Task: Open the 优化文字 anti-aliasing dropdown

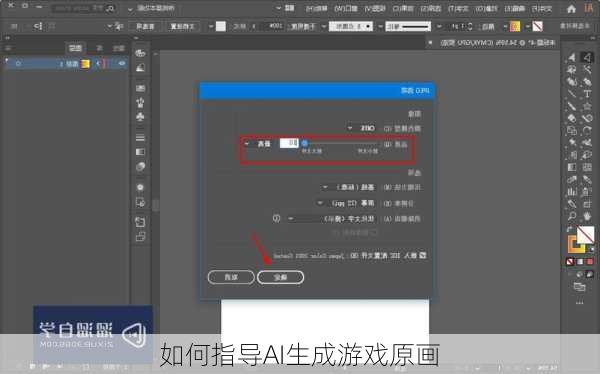Action: 332,219
